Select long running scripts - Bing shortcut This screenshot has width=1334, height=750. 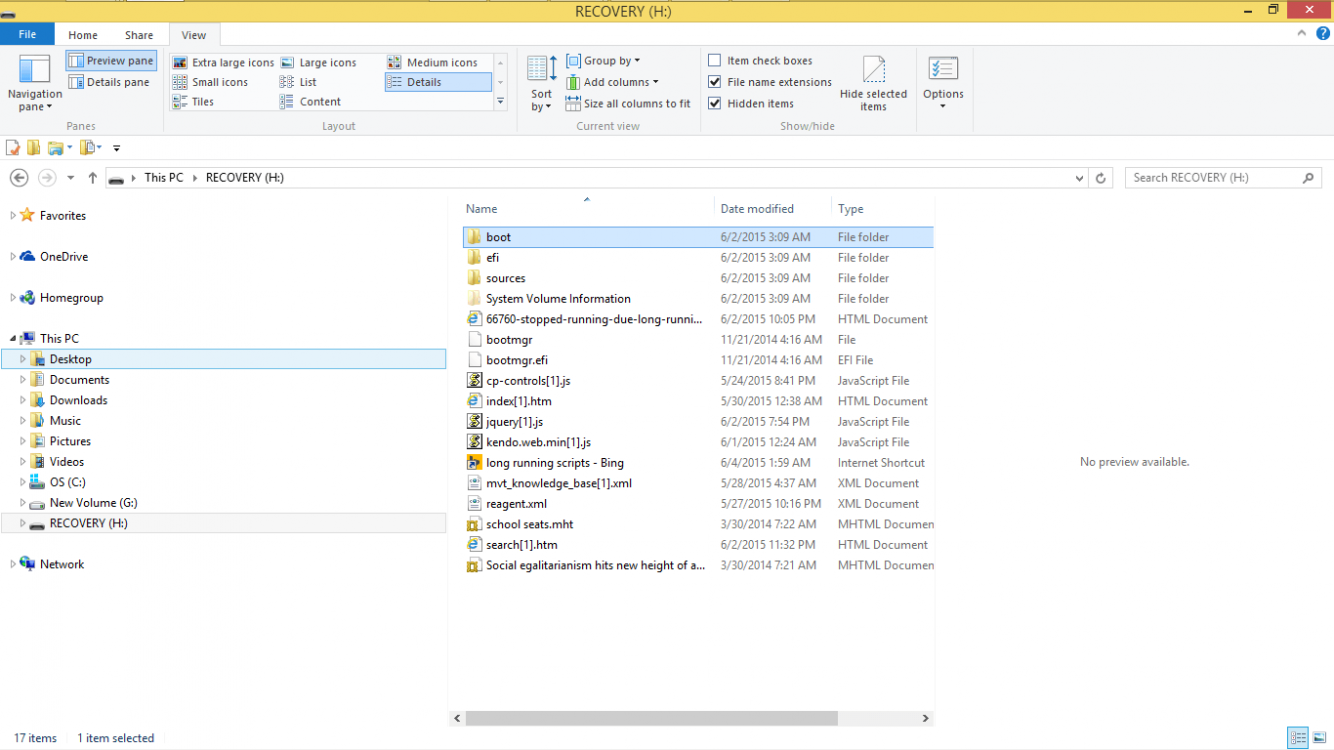698,462
